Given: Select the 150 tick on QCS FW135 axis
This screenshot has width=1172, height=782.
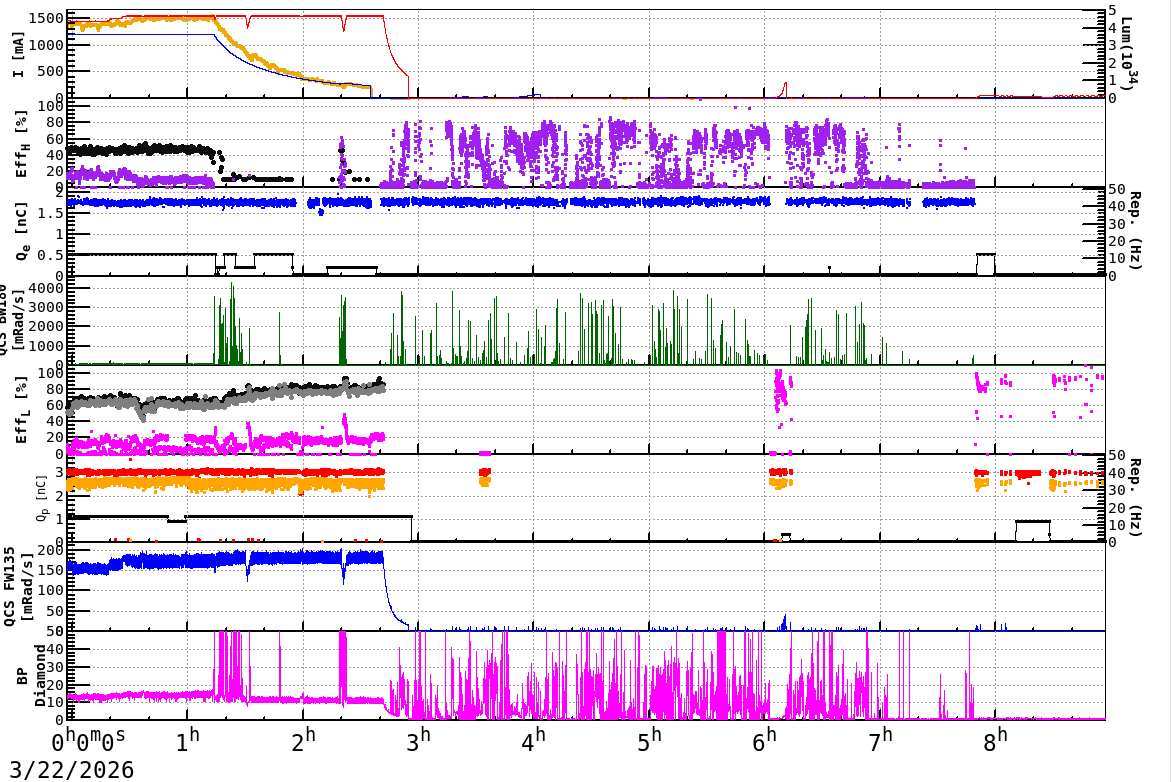Looking at the screenshot, I should pyautogui.click(x=51, y=570).
